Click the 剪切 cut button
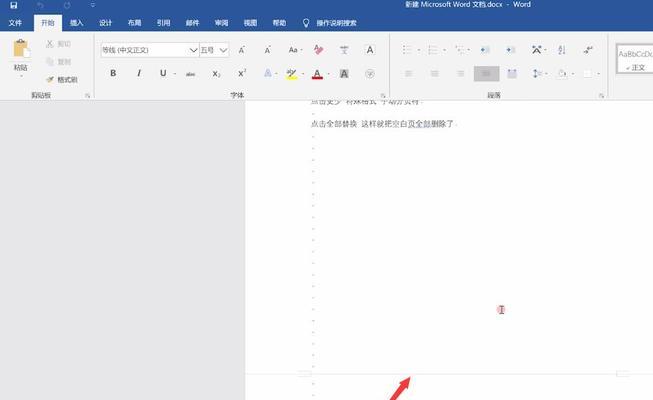This screenshot has height=400, width=653. click(x=58, y=44)
